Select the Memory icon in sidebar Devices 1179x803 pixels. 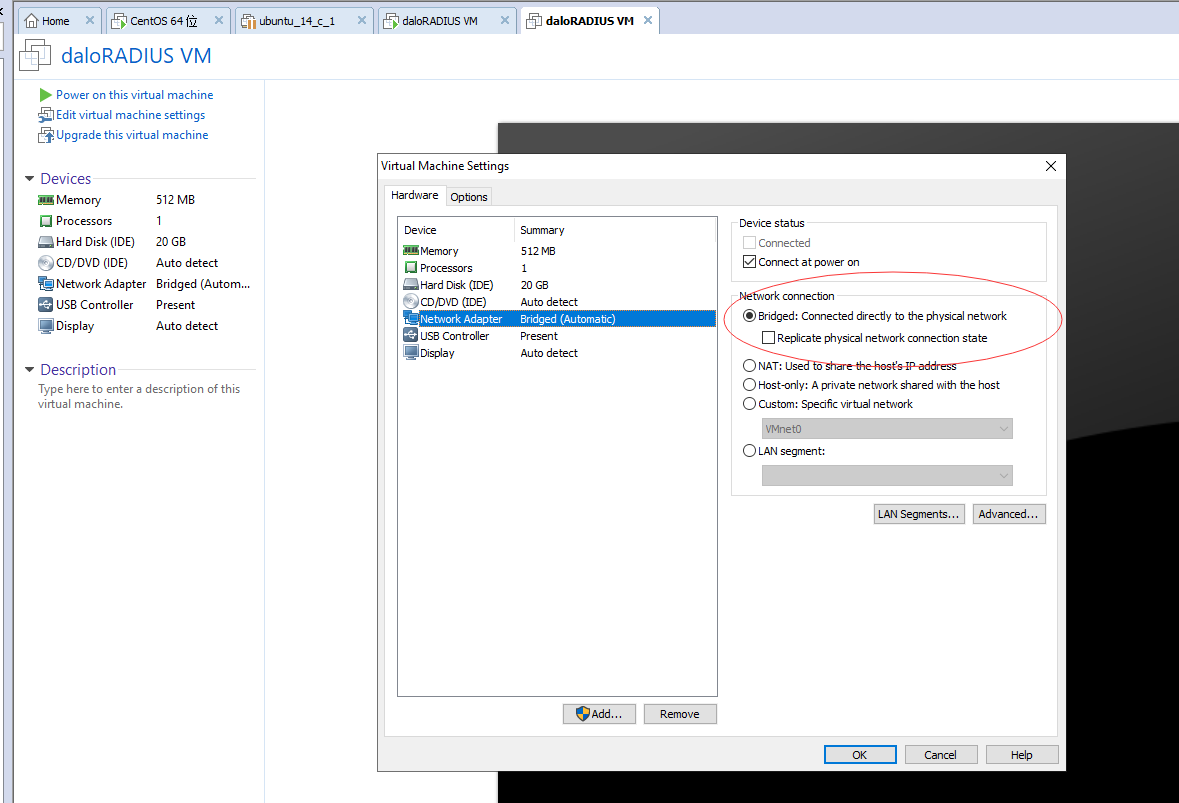click(x=45, y=200)
